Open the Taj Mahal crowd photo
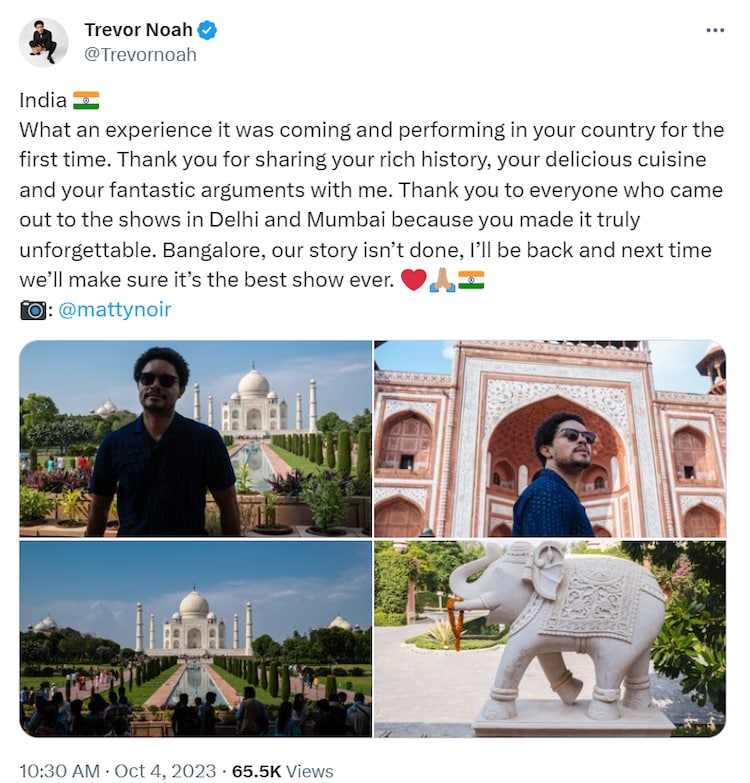The width and height of the screenshot is (750, 783). (x=196, y=639)
